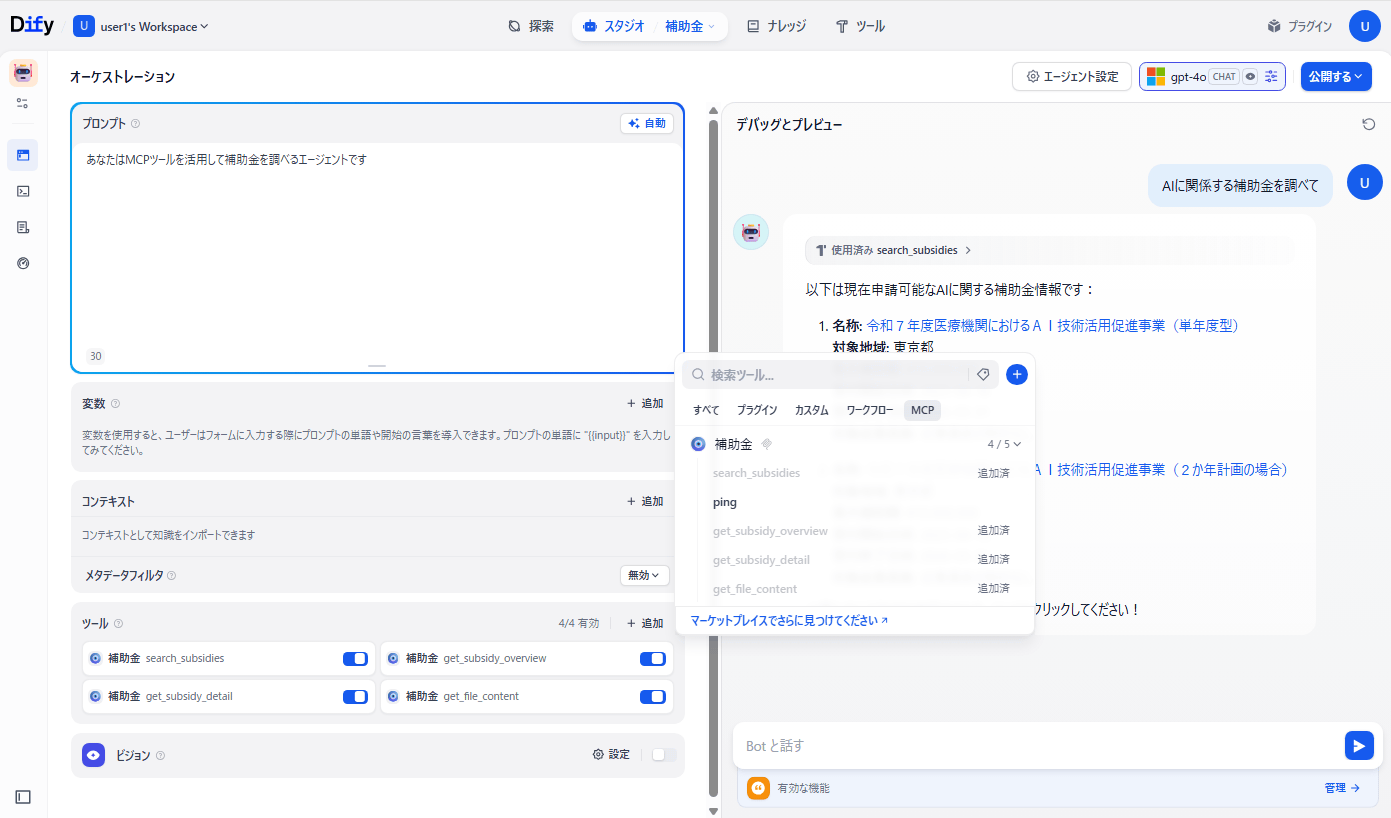
Task: Open the monitoring gauge icon in sidebar
Action: pyautogui.click(x=23, y=263)
